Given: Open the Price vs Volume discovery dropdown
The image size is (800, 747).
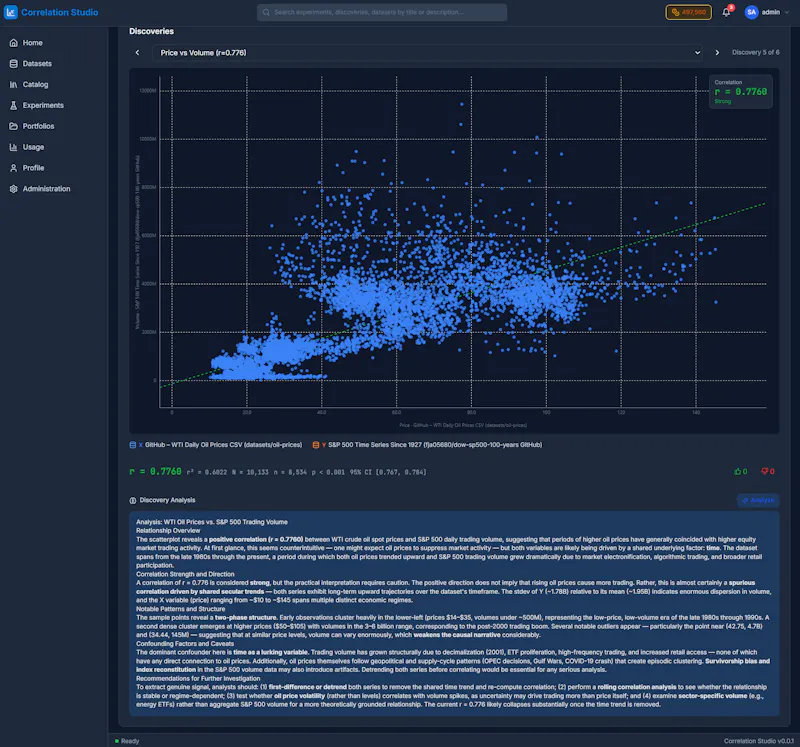Looking at the screenshot, I should click(x=427, y=53).
